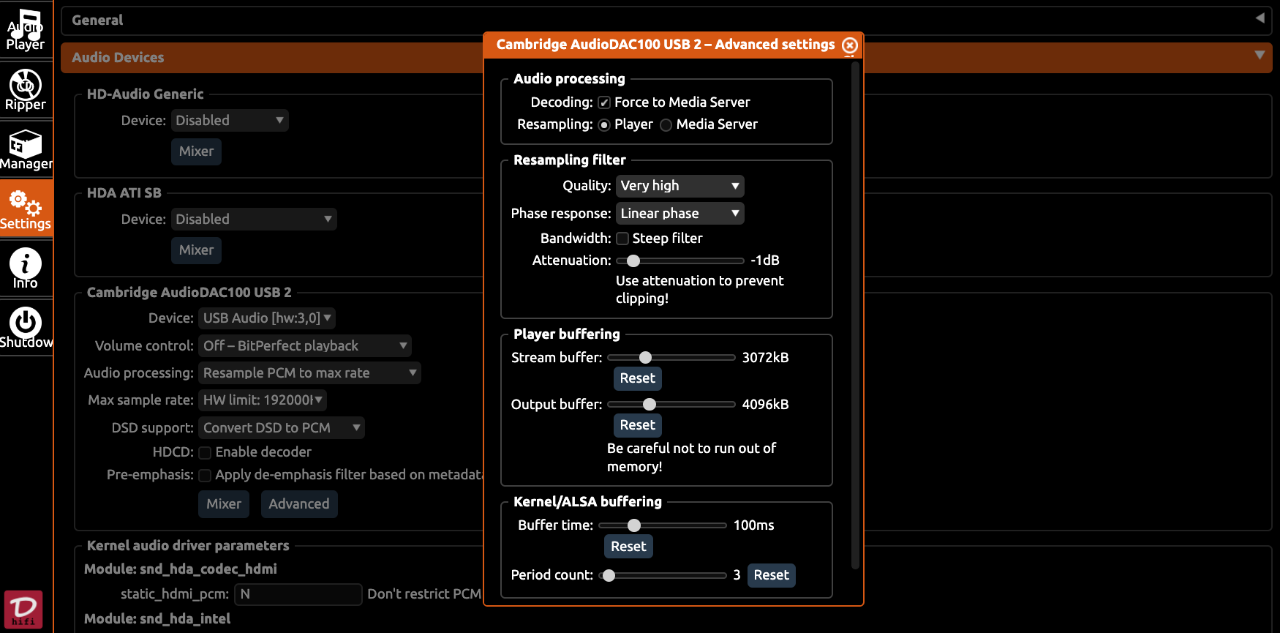Click the 'Player buffering' group heading
1280x633 pixels.
coord(567,334)
